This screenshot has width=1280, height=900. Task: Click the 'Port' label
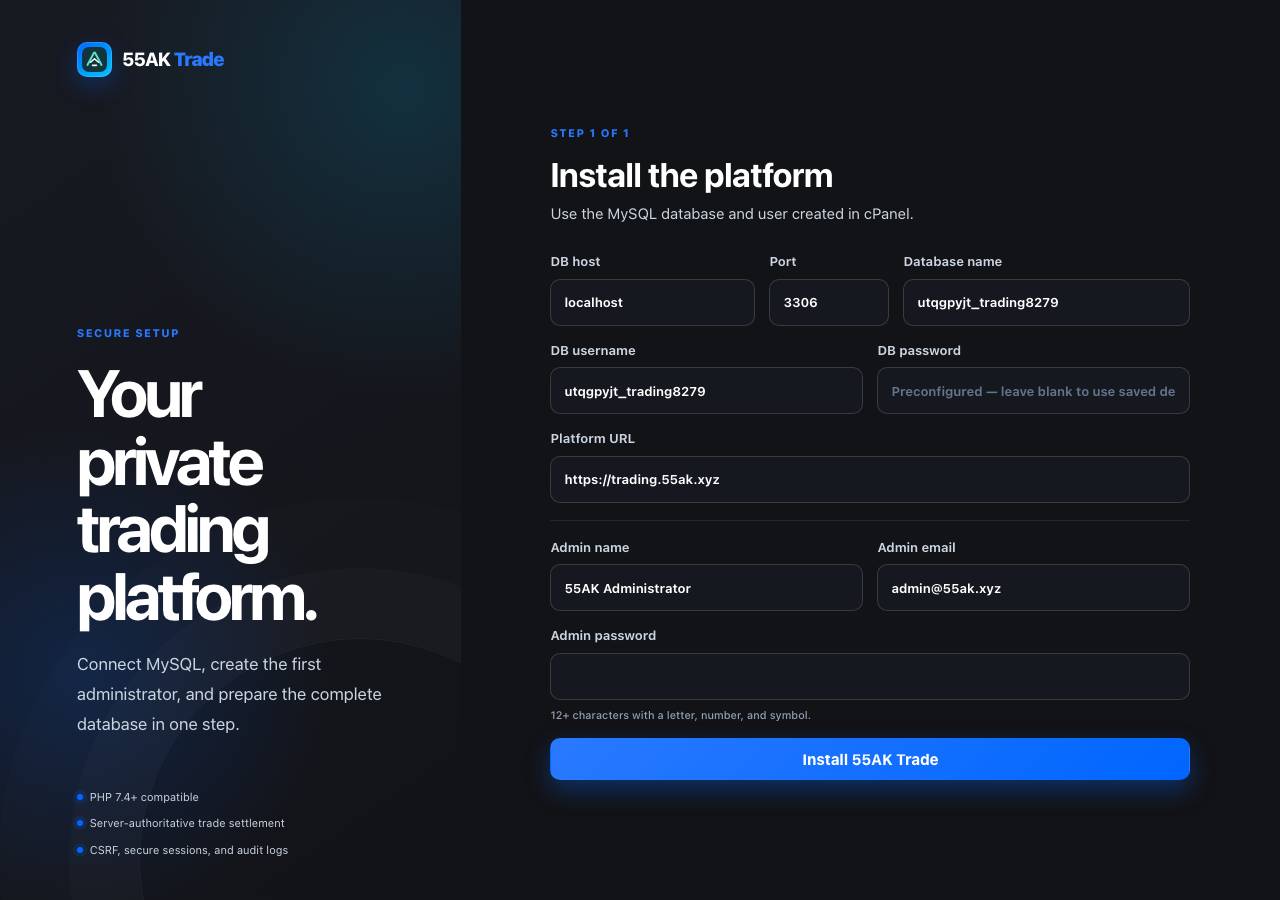pos(783,262)
